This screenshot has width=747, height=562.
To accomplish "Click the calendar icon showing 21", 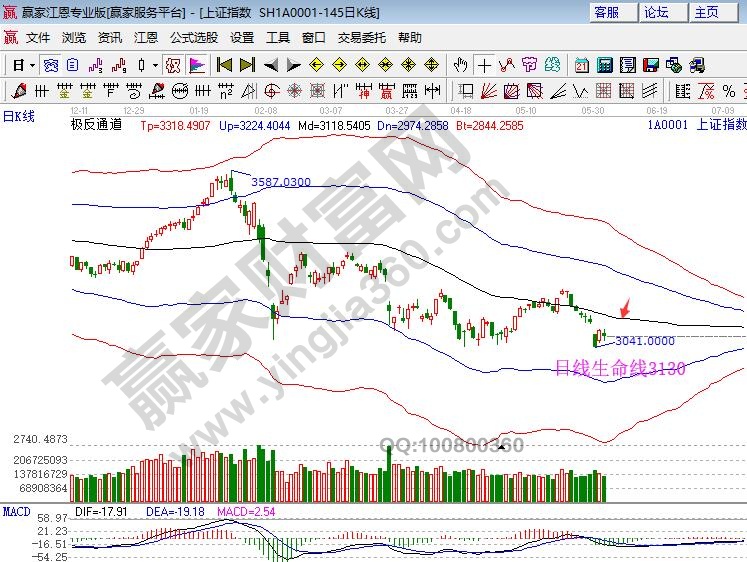I will [x=582, y=65].
